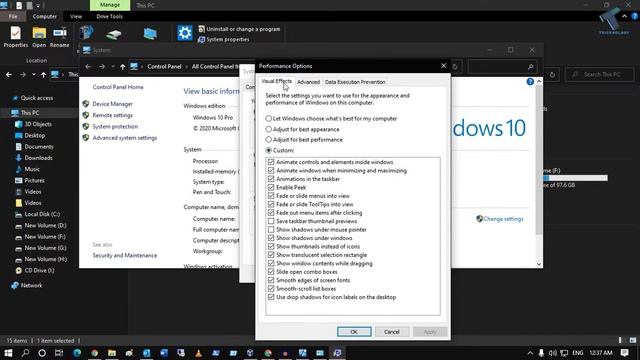Toggle Slide open combo boxes
The width and height of the screenshot is (640, 360).
point(271,272)
